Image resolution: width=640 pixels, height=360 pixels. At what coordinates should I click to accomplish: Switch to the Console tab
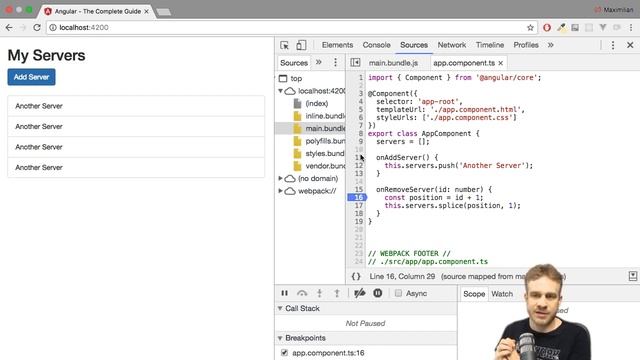[x=376, y=45]
